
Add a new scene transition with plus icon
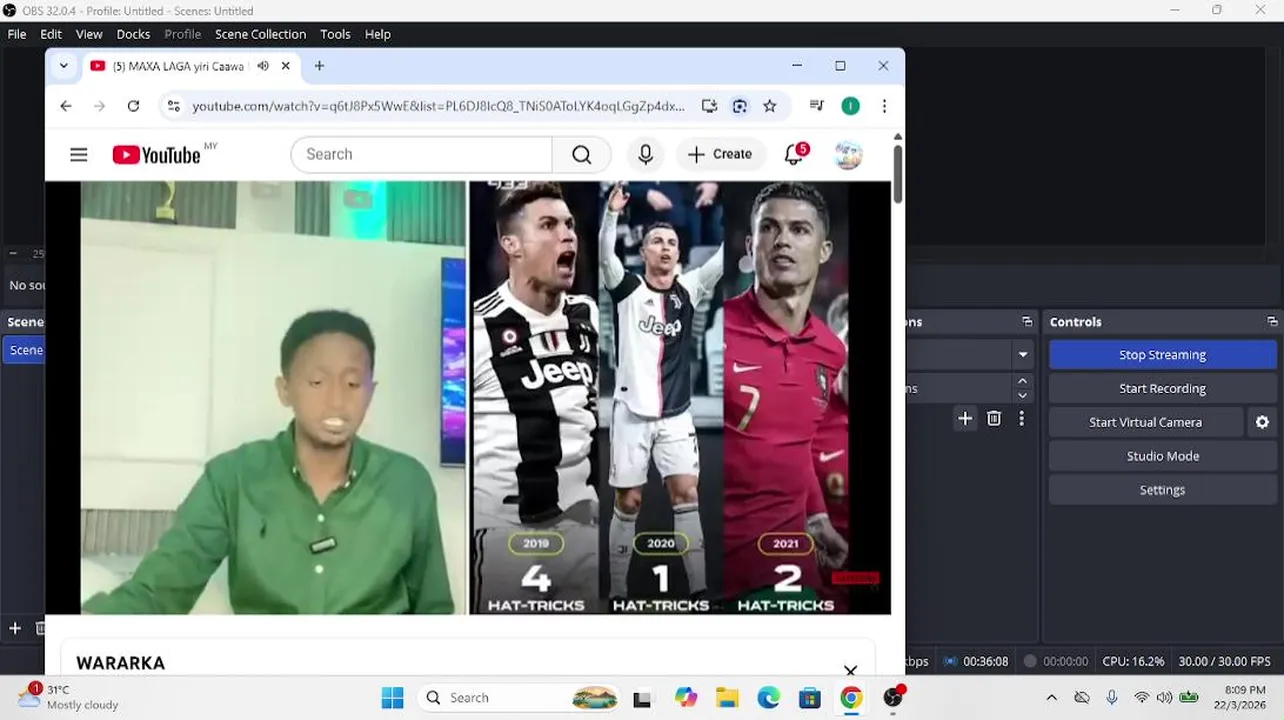(x=965, y=419)
